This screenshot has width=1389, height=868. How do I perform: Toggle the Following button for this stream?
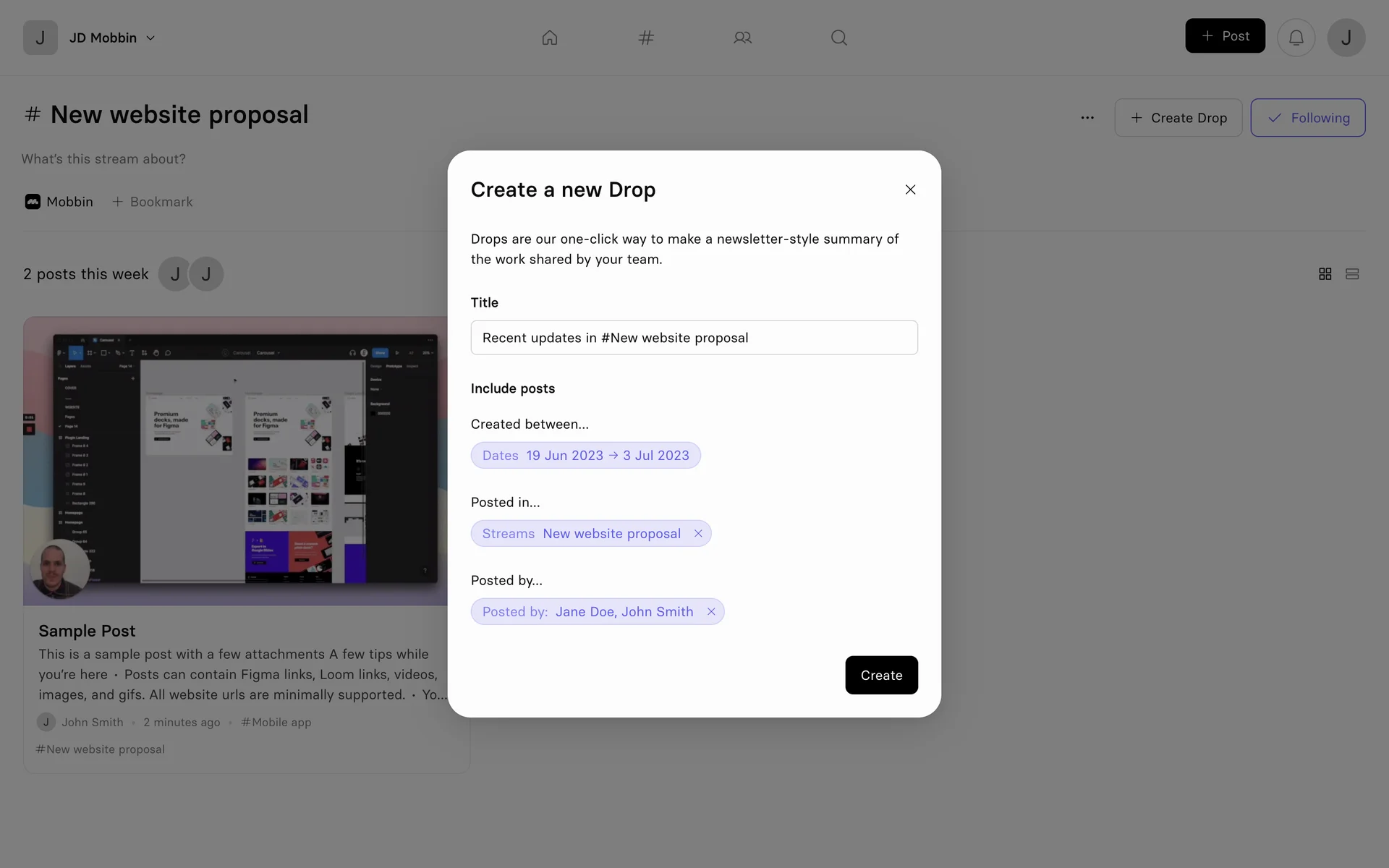(1307, 118)
